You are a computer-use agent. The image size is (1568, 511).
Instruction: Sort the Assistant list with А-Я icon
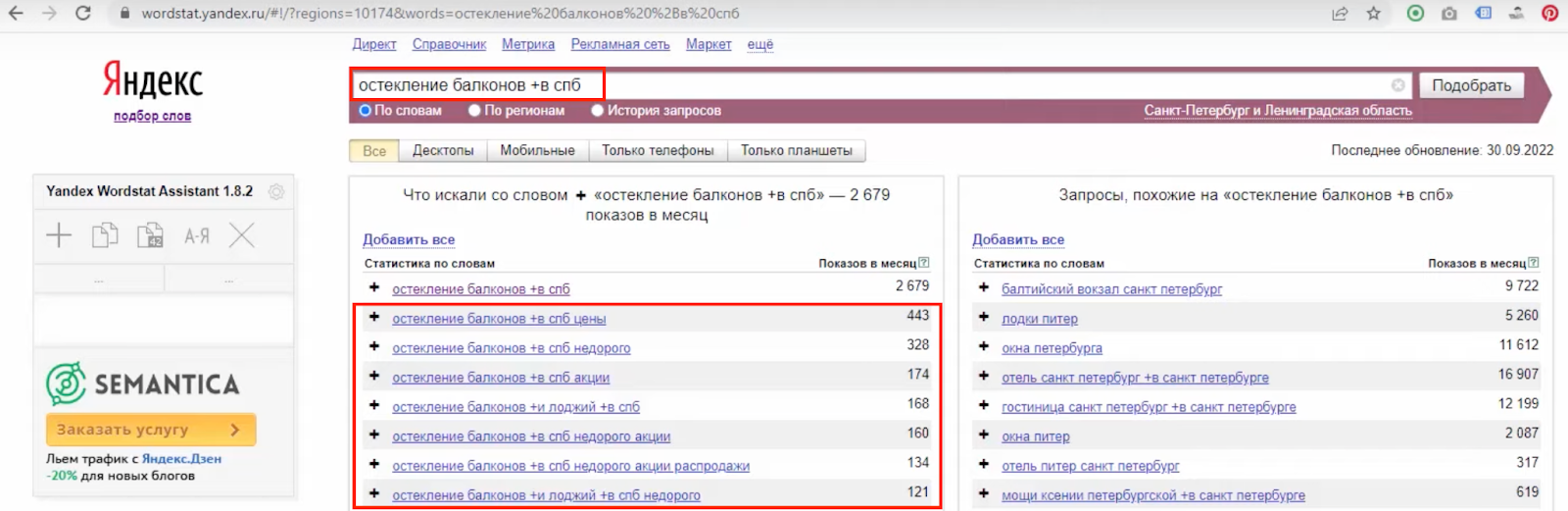pos(197,235)
